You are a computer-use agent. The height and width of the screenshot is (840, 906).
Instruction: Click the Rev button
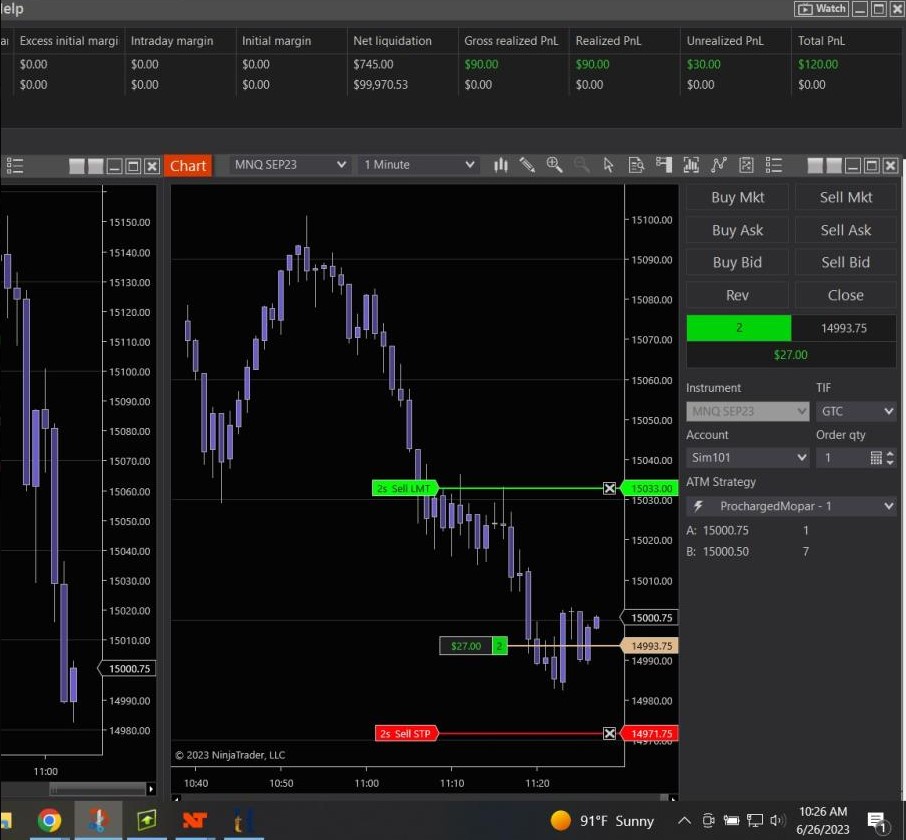pyautogui.click(x=737, y=295)
